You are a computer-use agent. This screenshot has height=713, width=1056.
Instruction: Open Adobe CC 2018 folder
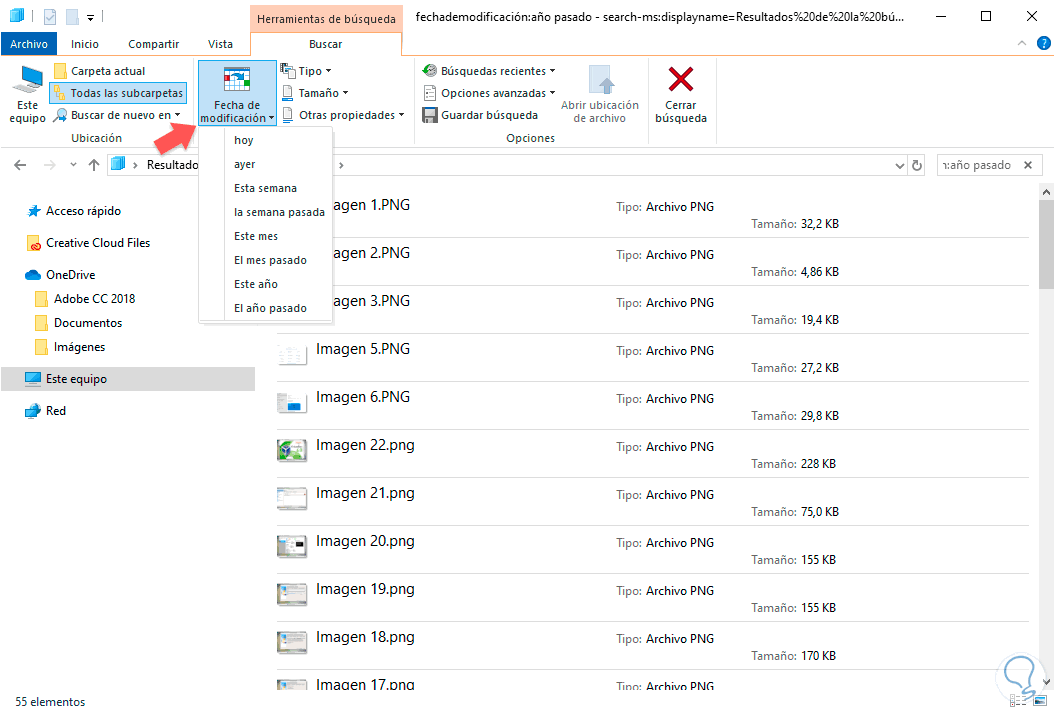click(85, 299)
